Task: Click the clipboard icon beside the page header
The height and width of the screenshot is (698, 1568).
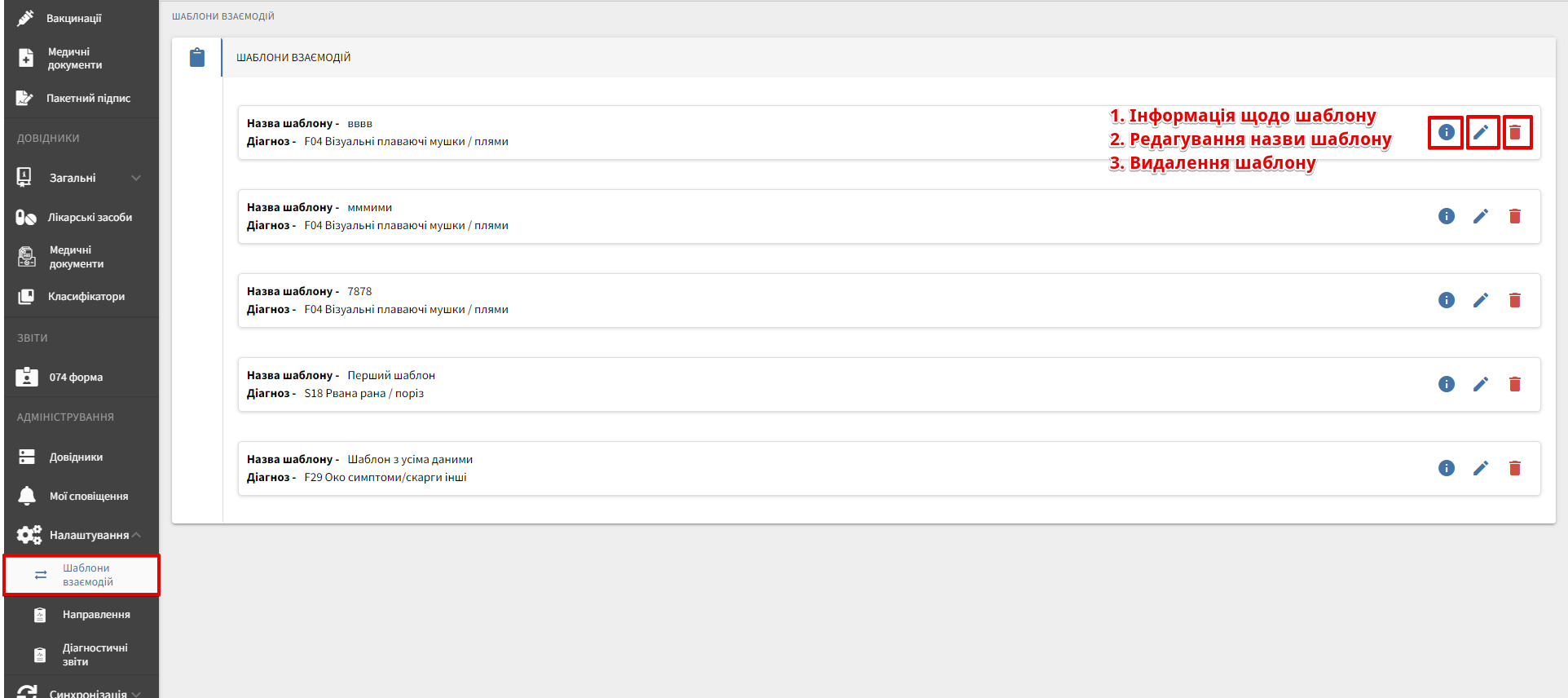Action: (x=197, y=58)
